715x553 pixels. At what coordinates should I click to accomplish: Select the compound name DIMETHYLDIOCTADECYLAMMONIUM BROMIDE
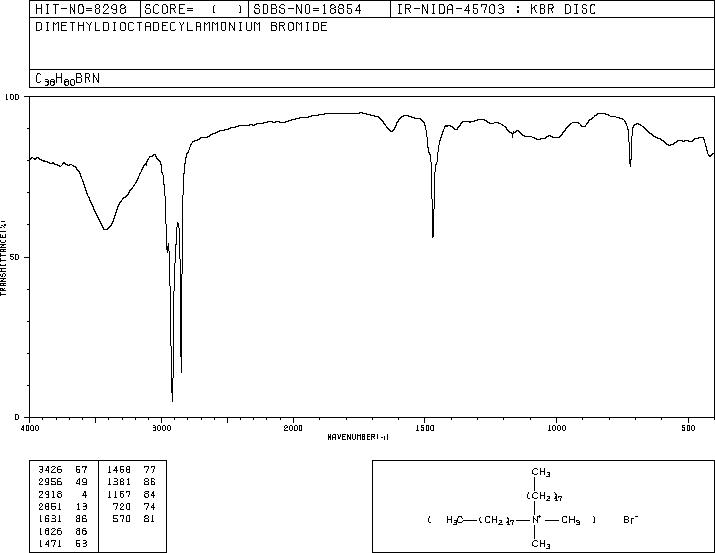pyautogui.click(x=181, y=27)
